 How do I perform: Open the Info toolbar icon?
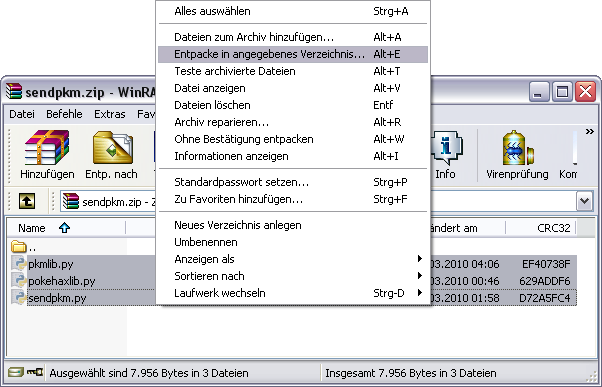[446, 148]
